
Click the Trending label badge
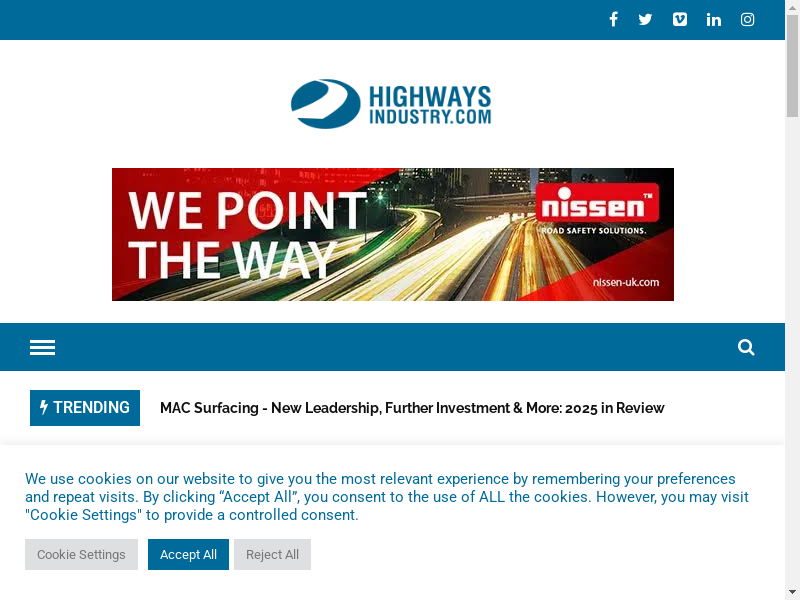[85, 408]
